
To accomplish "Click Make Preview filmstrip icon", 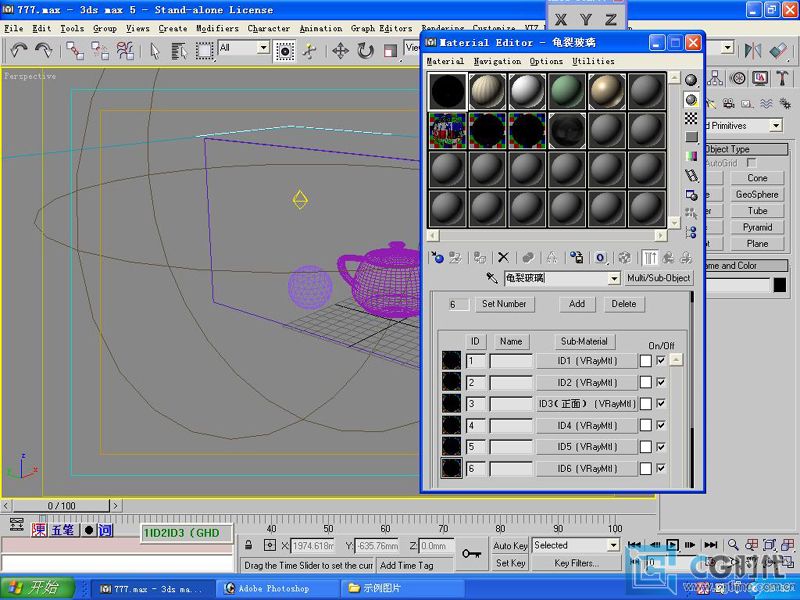I will point(691,176).
